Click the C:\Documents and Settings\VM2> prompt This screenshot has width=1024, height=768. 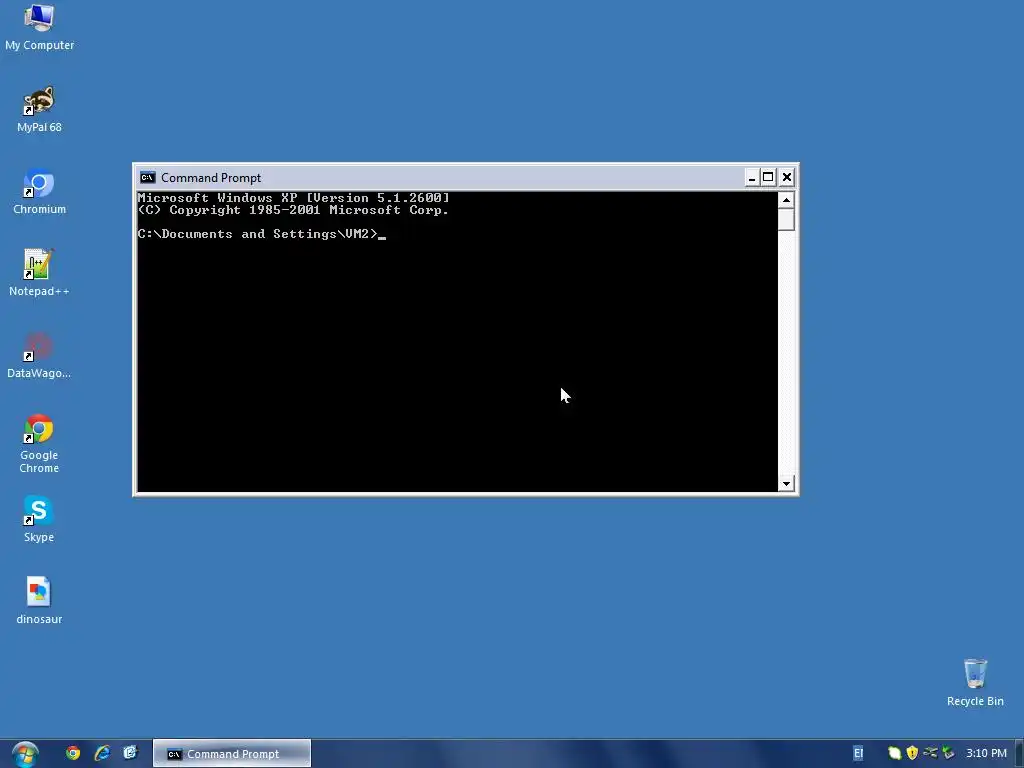257,234
